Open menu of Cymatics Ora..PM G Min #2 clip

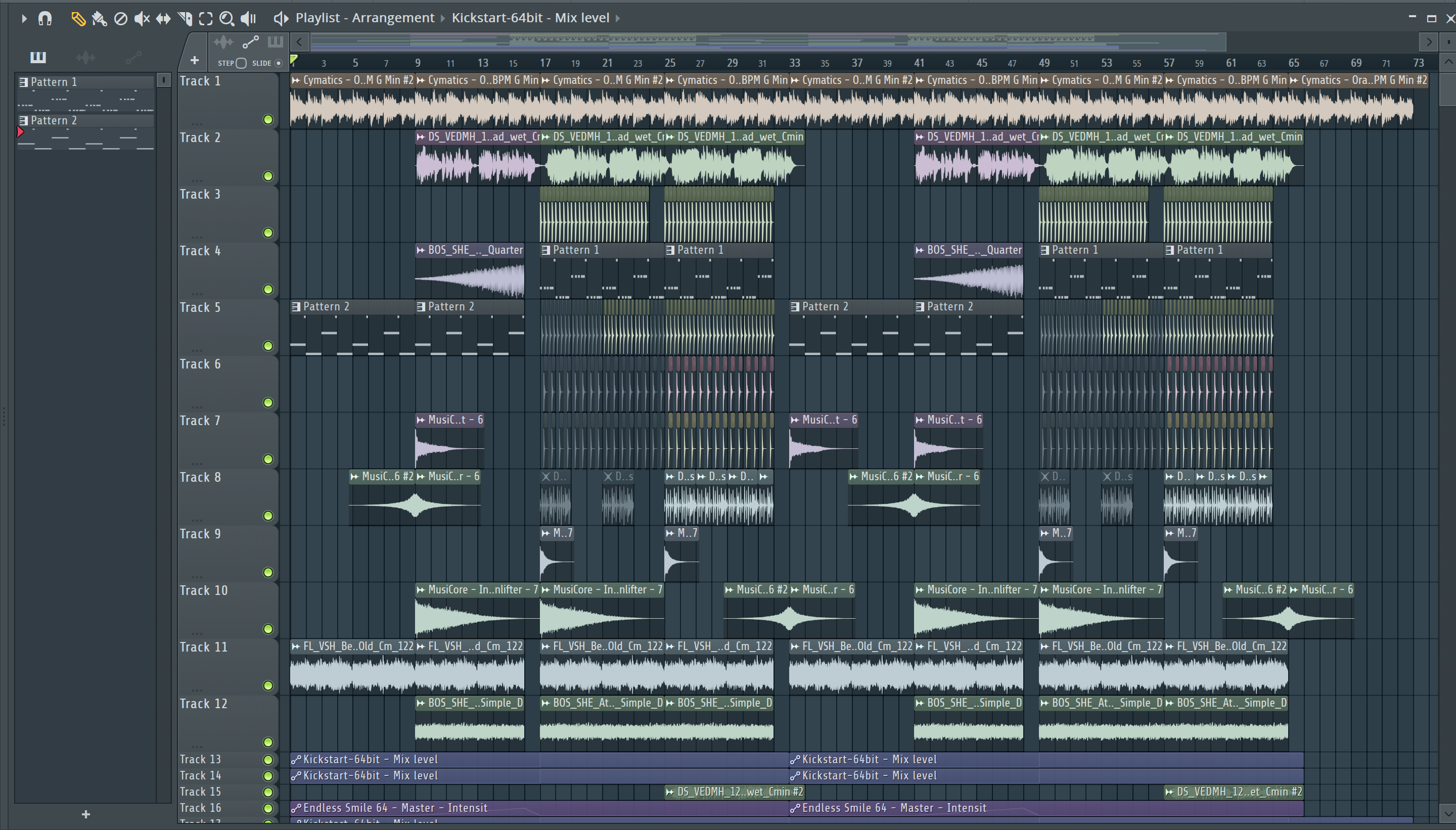(1295, 80)
